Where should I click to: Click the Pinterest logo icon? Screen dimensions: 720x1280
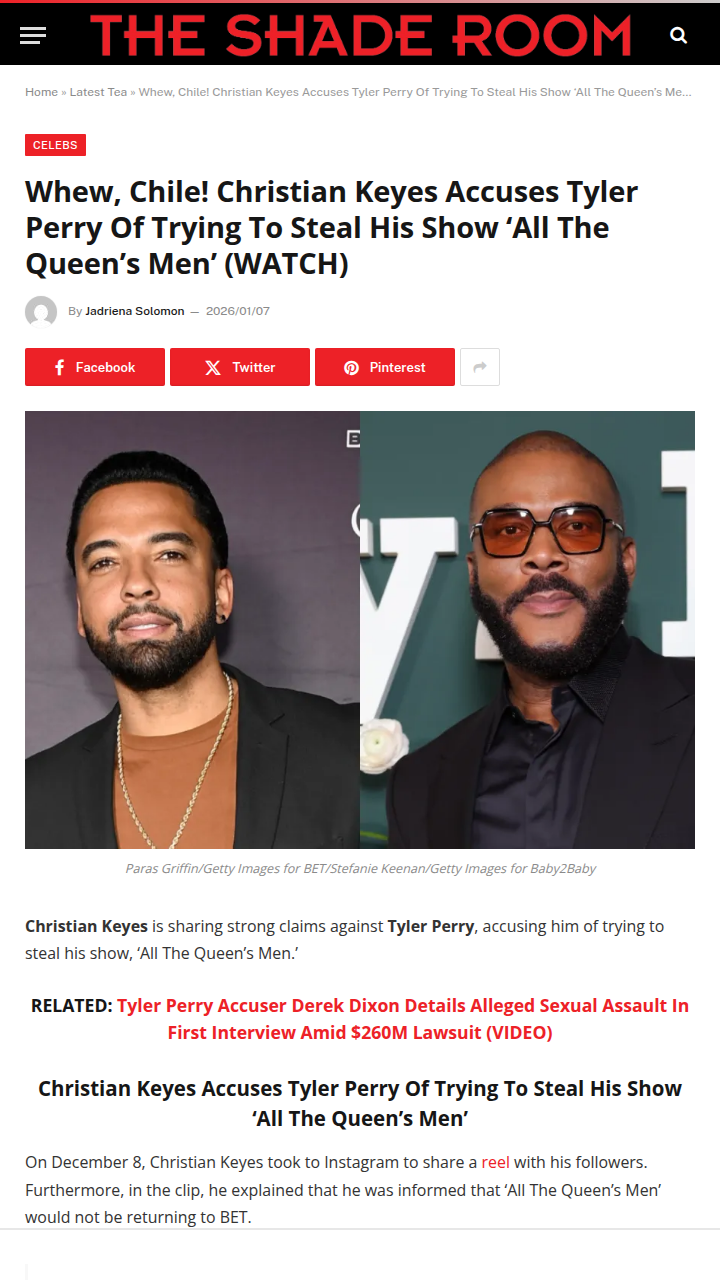tap(351, 367)
